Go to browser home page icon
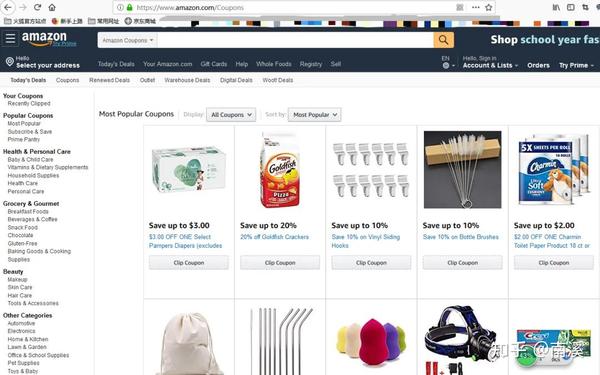 [x=52, y=7]
